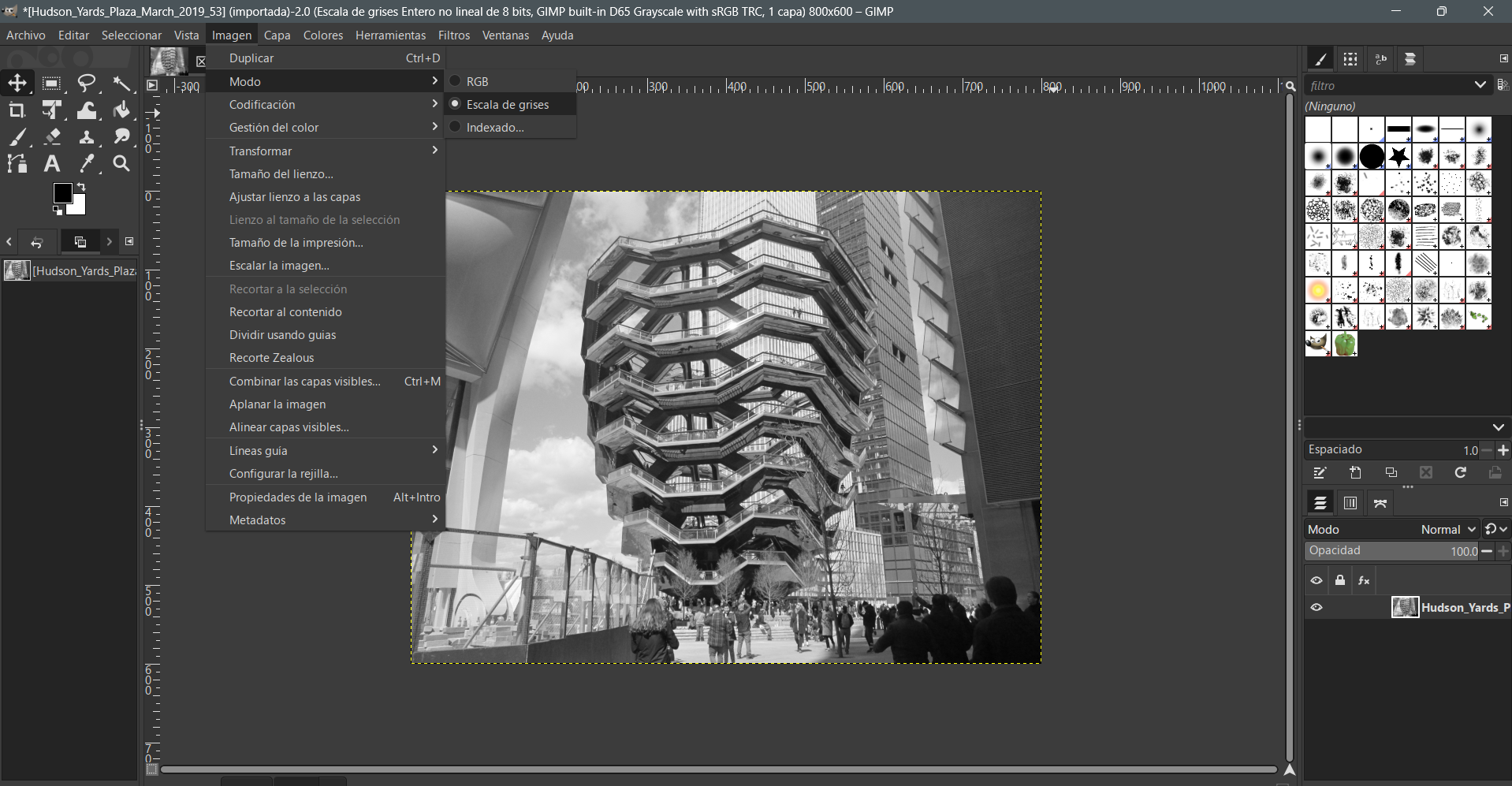Click the Zoom magnifier tool
1512x786 pixels.
click(x=121, y=164)
